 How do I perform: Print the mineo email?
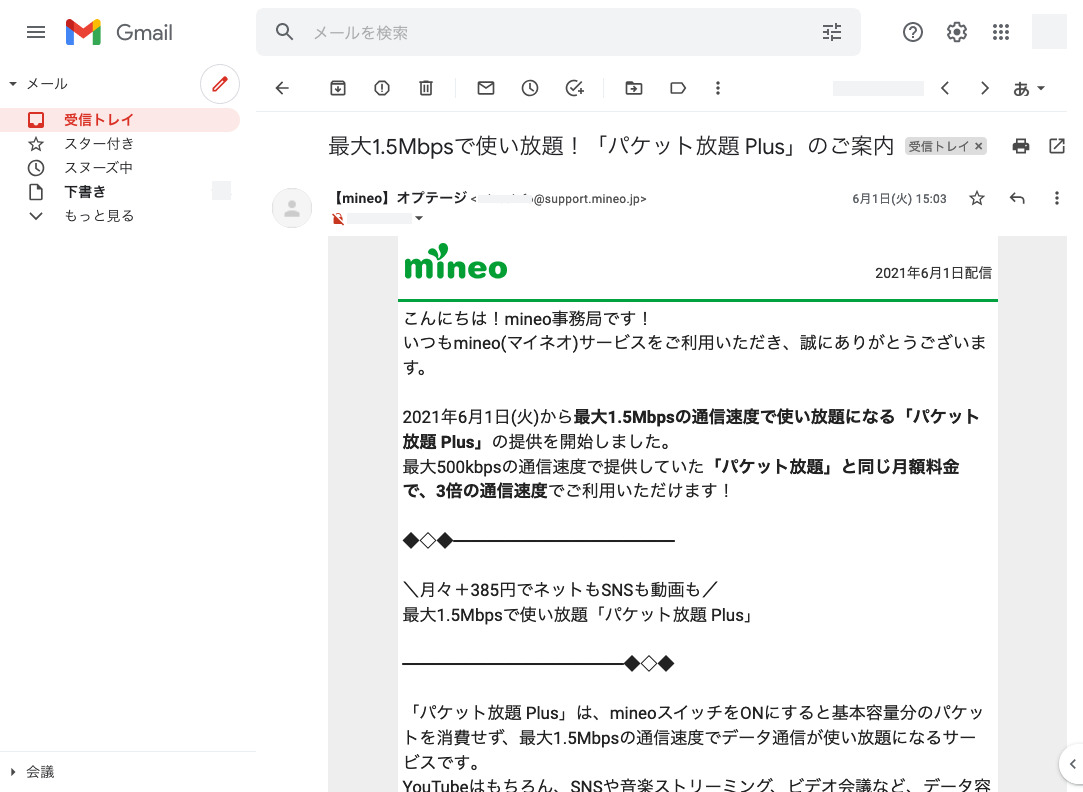pyautogui.click(x=1021, y=146)
